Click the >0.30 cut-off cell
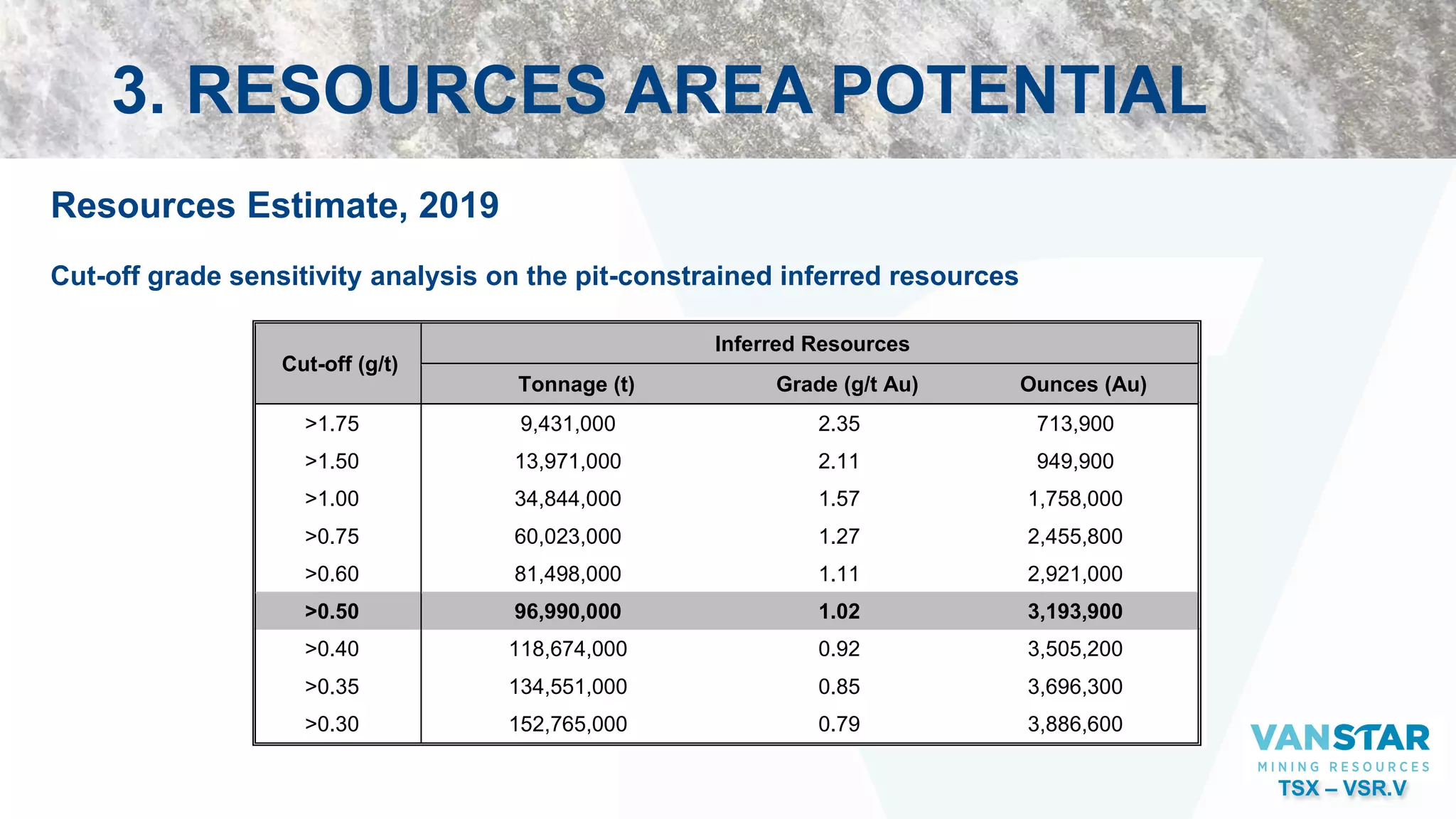 pos(332,724)
